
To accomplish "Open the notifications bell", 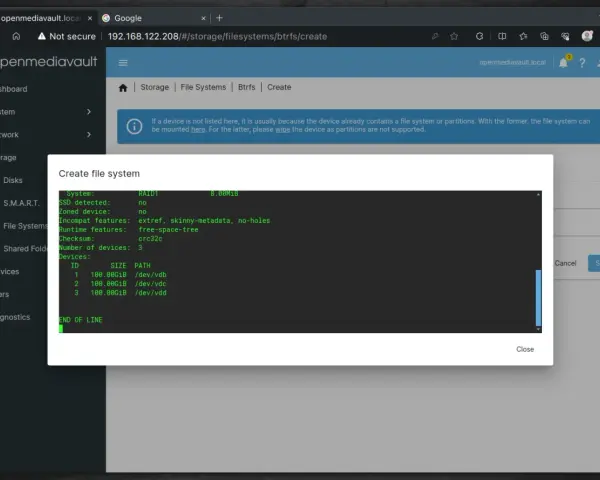I will point(563,63).
